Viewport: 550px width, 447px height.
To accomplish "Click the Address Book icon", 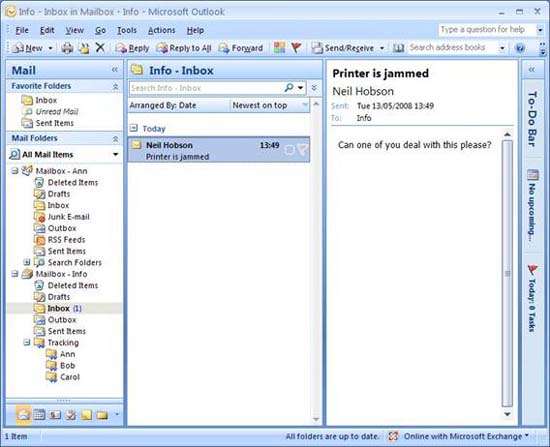I will [x=398, y=48].
